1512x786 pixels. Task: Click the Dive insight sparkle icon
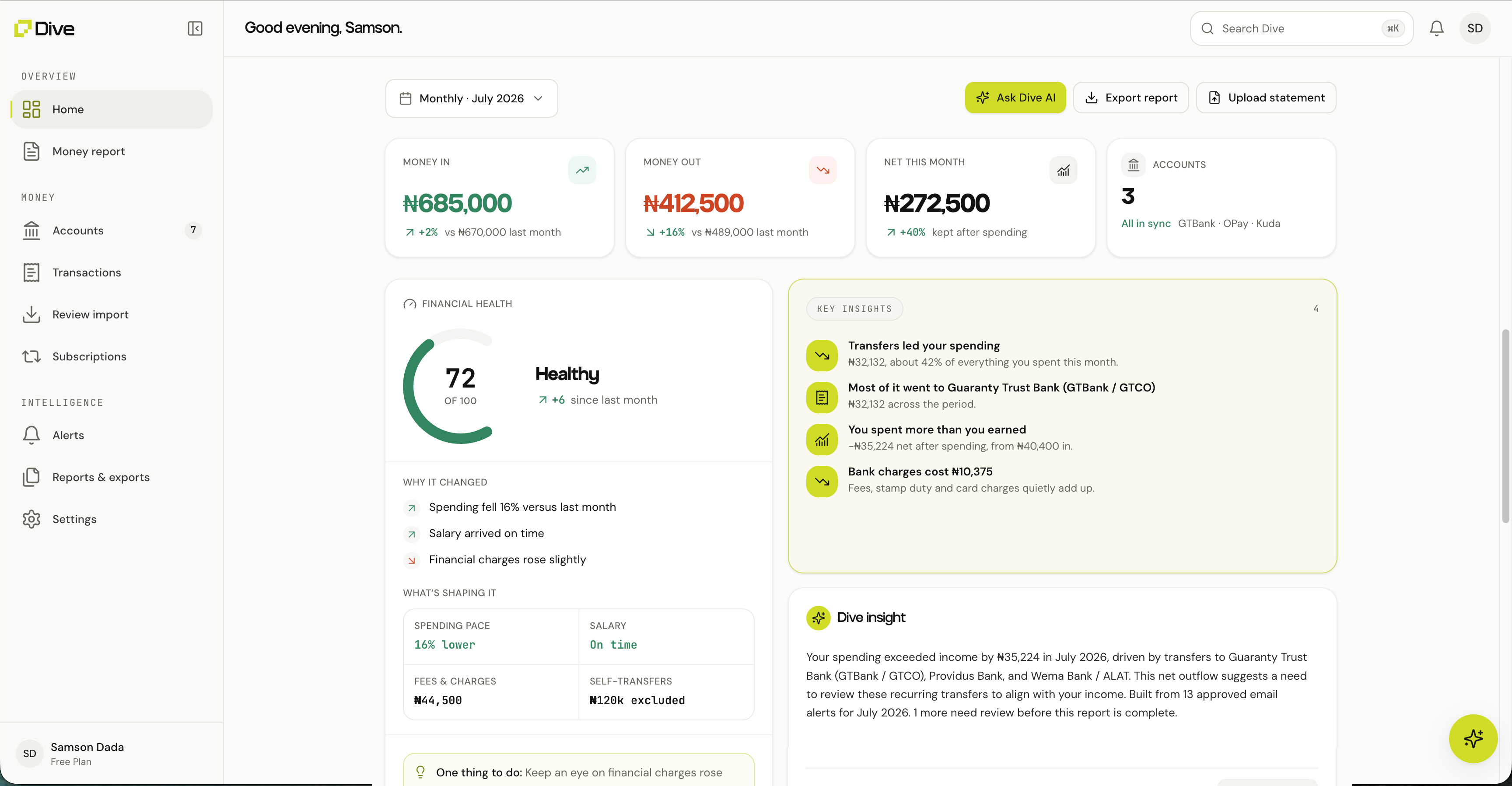pos(818,618)
